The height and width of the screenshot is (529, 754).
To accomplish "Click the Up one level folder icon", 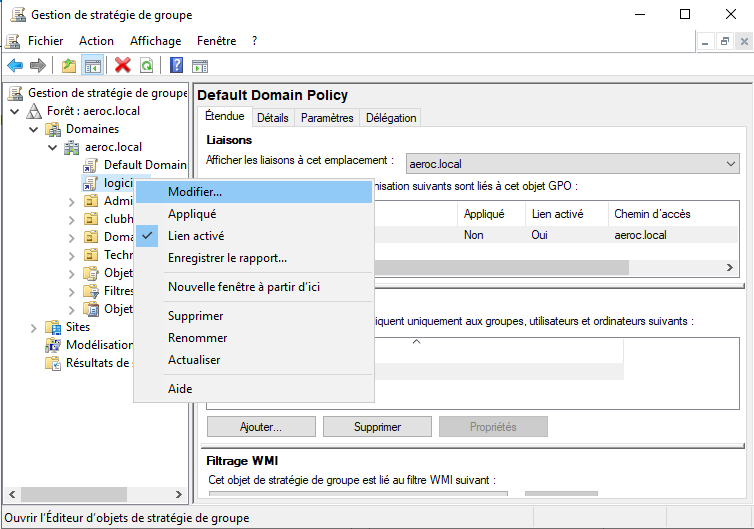I will point(69,66).
